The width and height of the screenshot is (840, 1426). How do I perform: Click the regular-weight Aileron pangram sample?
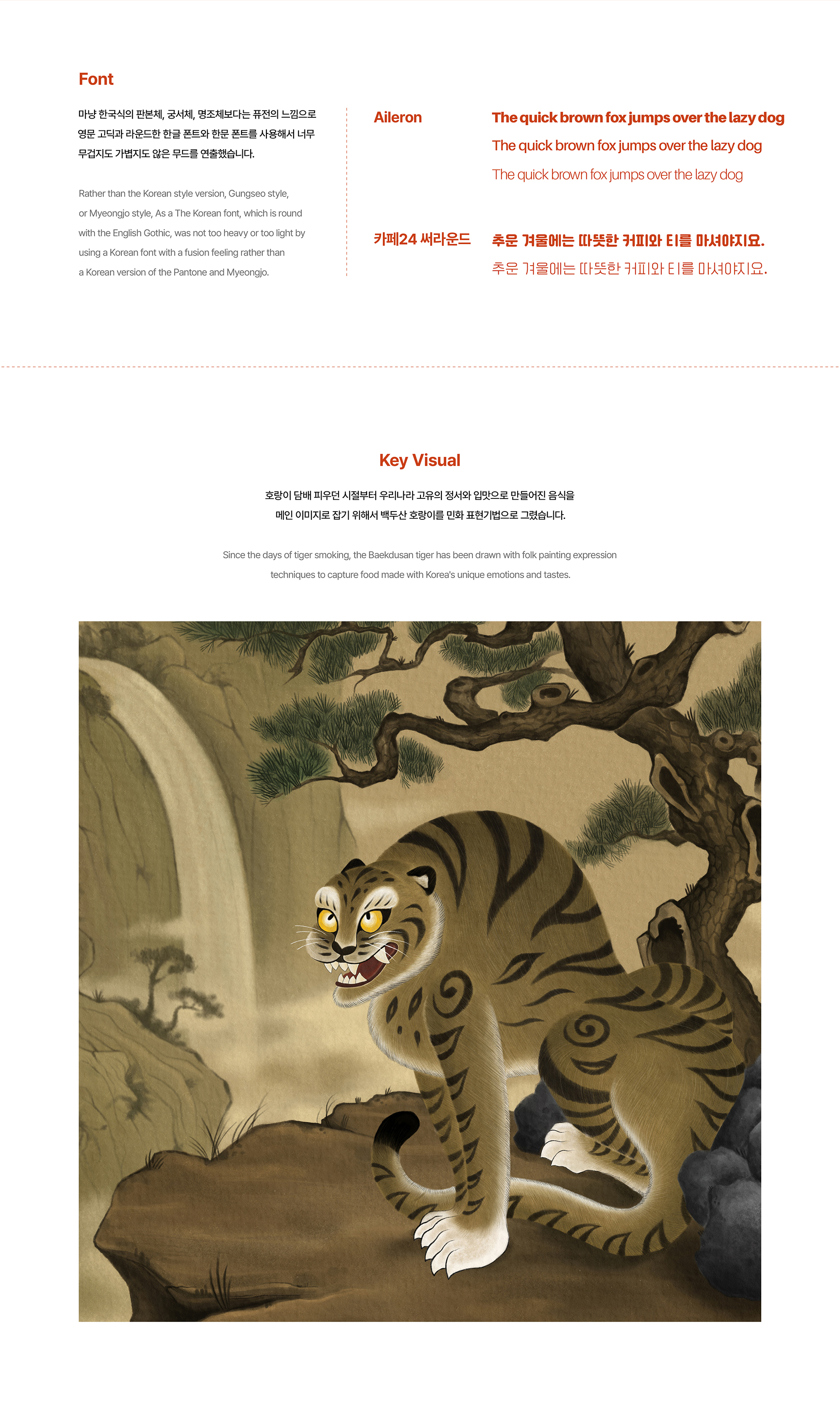(x=626, y=145)
